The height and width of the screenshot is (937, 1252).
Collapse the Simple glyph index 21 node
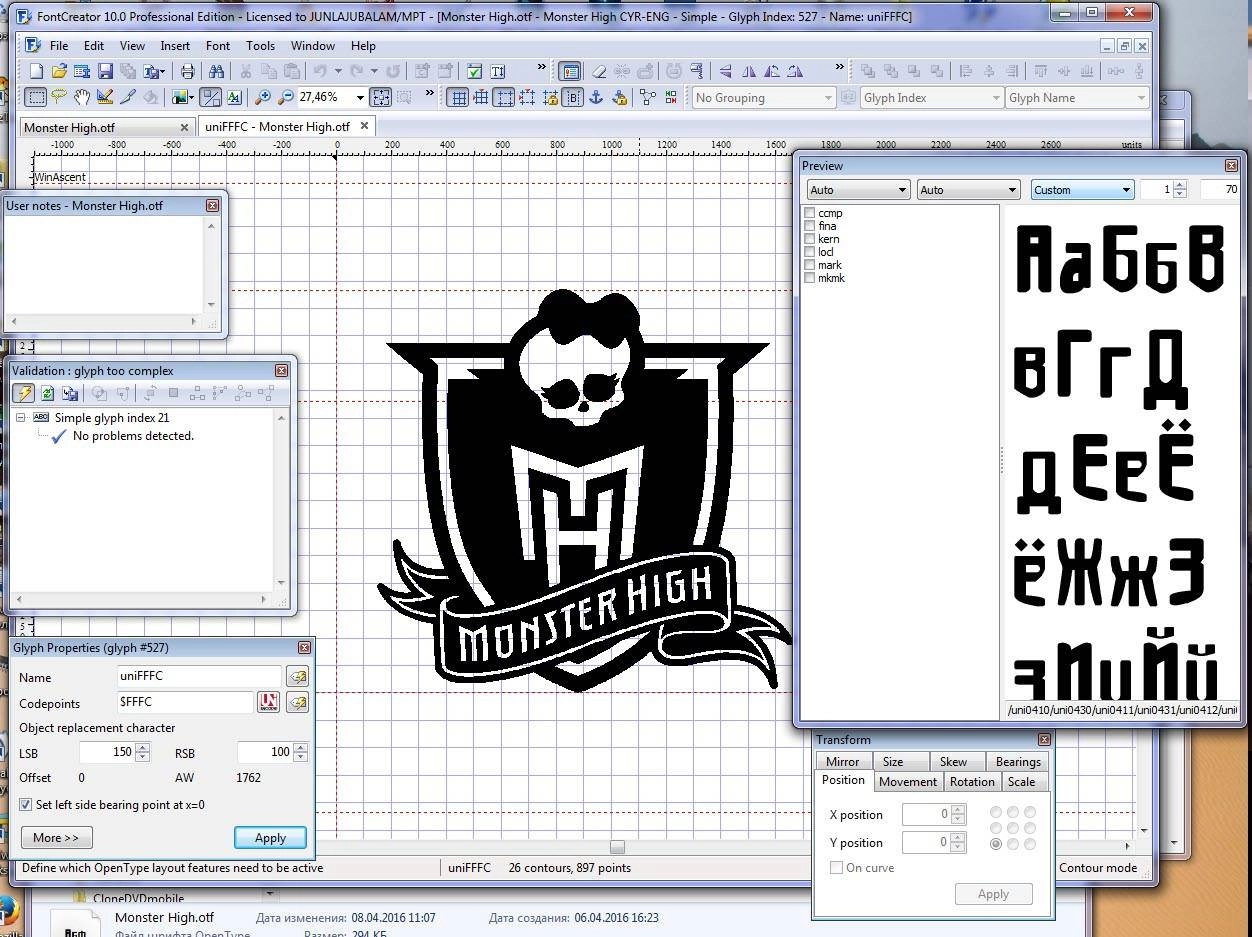point(21,418)
